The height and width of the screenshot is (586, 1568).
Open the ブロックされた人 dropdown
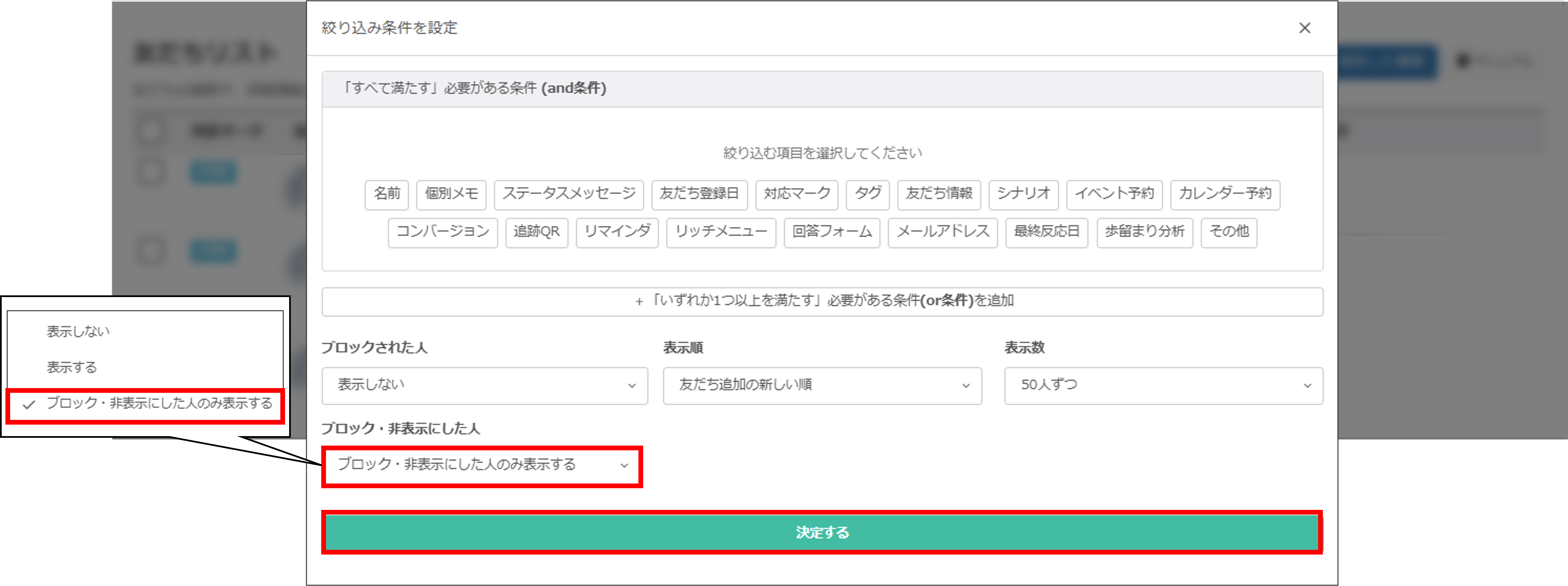[485, 385]
